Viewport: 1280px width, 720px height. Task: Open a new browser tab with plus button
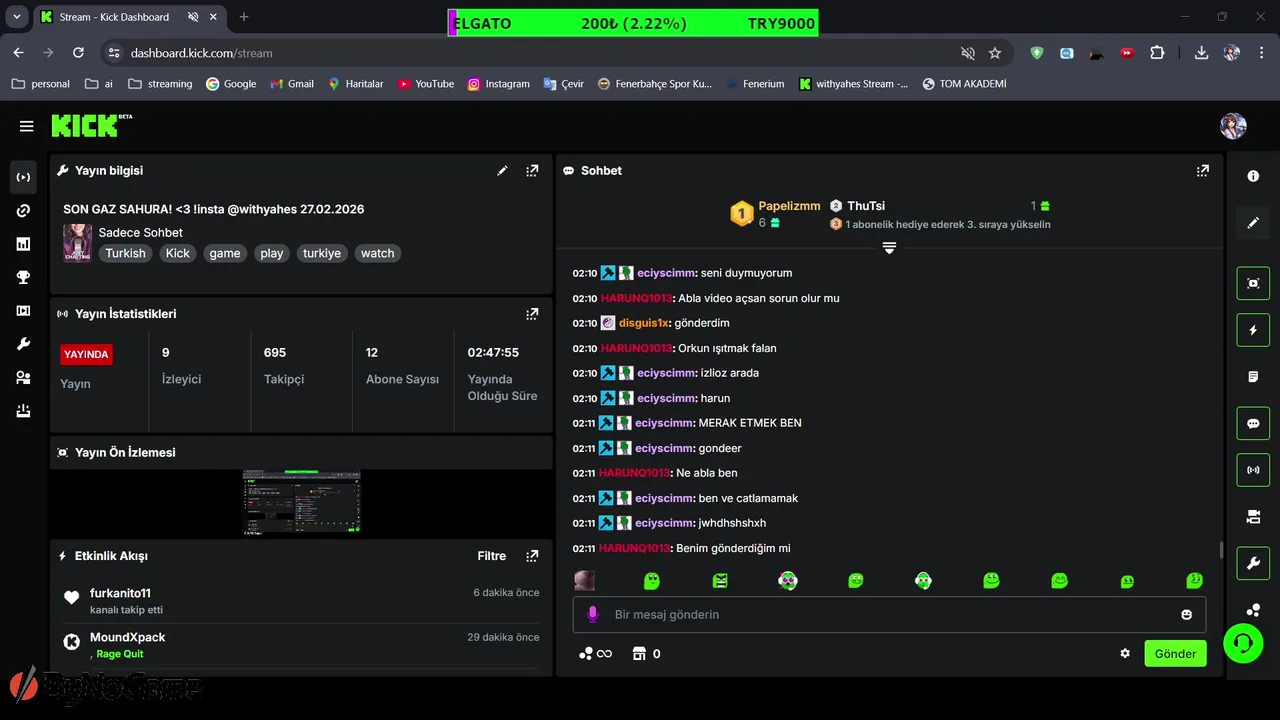244,17
